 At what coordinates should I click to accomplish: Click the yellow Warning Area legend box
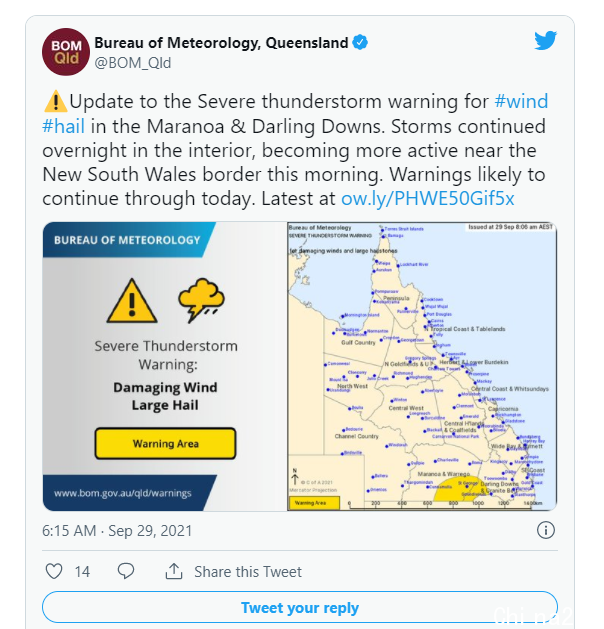pyautogui.click(x=314, y=503)
